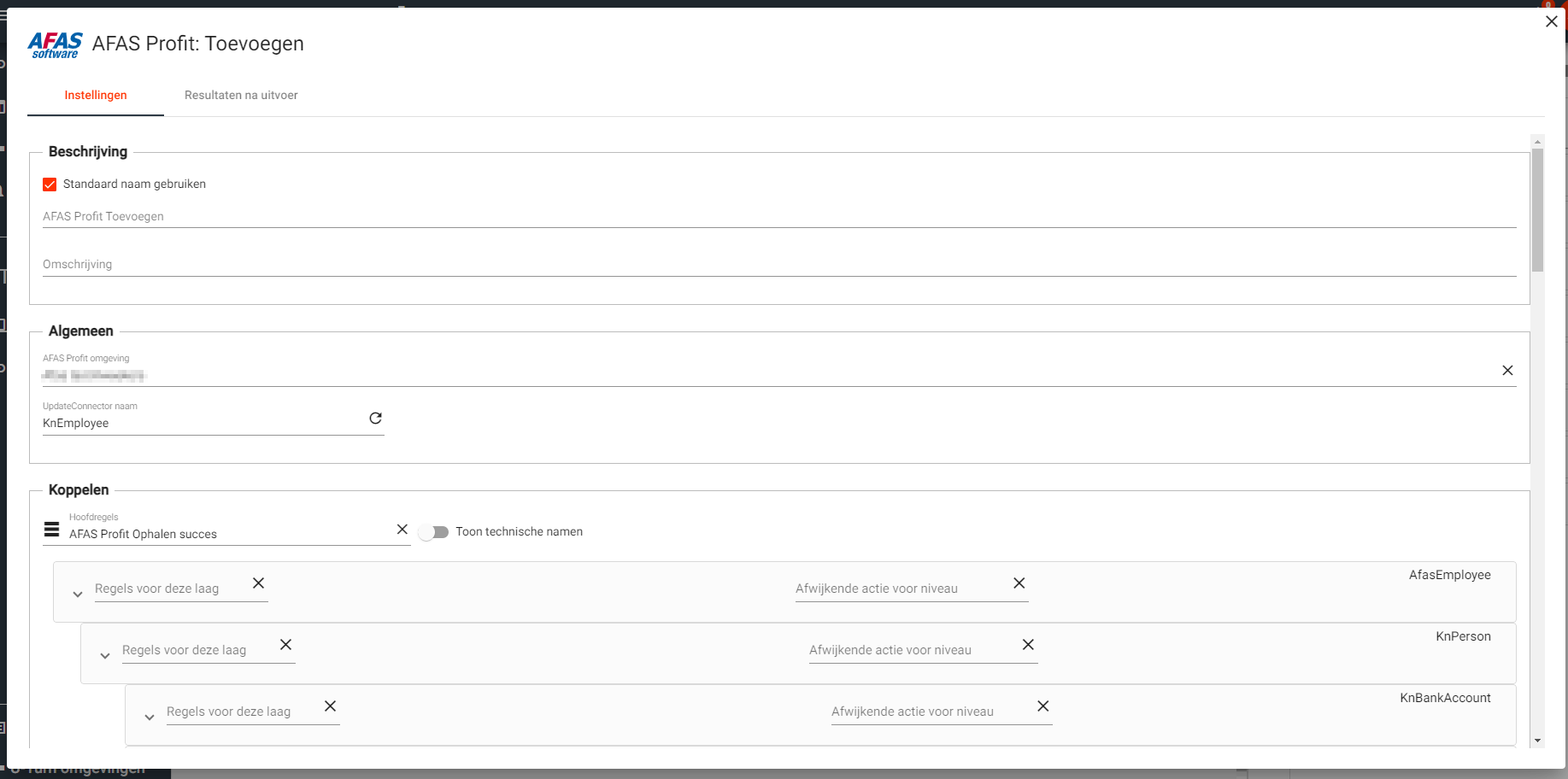This screenshot has width=1568, height=779.
Task: Close the AFAS Profit Toevoegen dialog
Action: (x=1552, y=22)
